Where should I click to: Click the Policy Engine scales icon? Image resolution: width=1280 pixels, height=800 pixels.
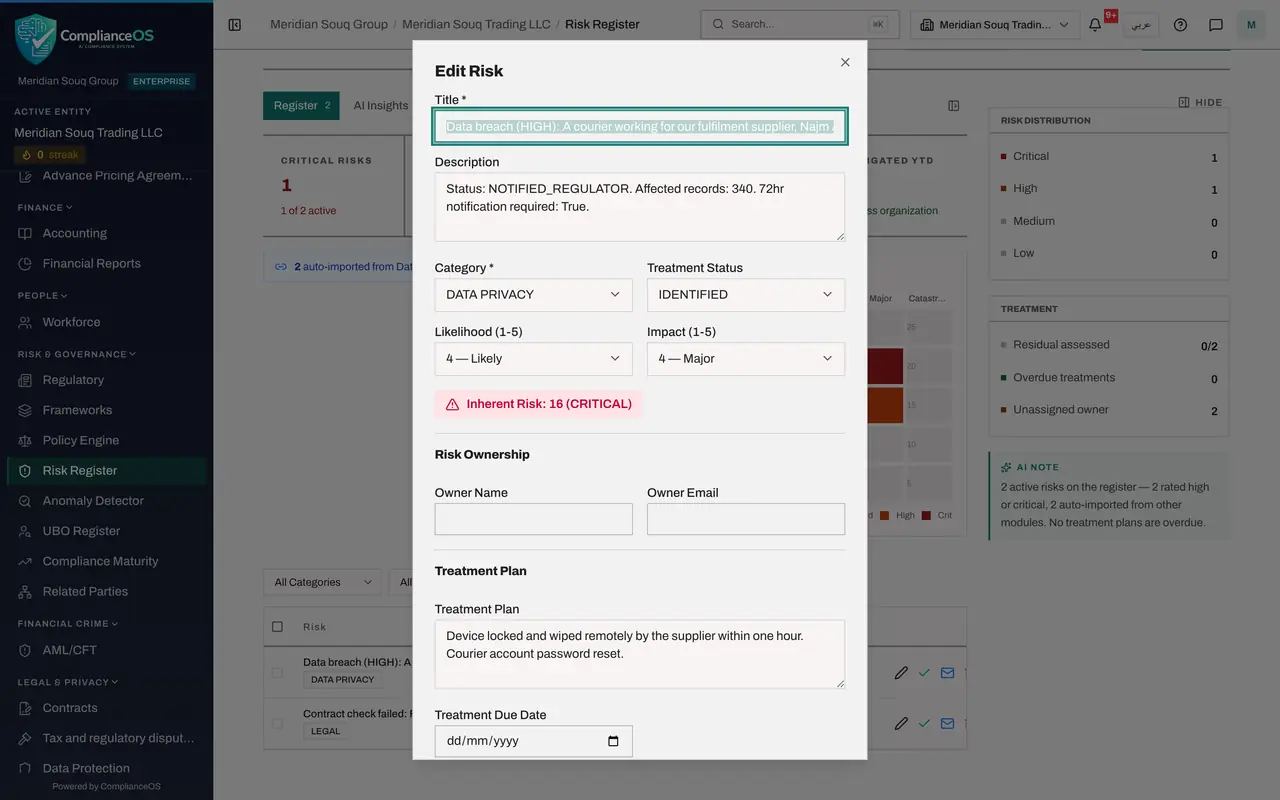click(26, 440)
